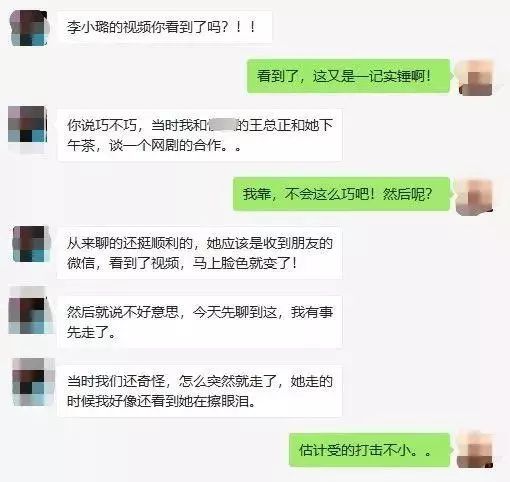
Task: Select green bubble 估计受的打击不小
Action: point(370,450)
